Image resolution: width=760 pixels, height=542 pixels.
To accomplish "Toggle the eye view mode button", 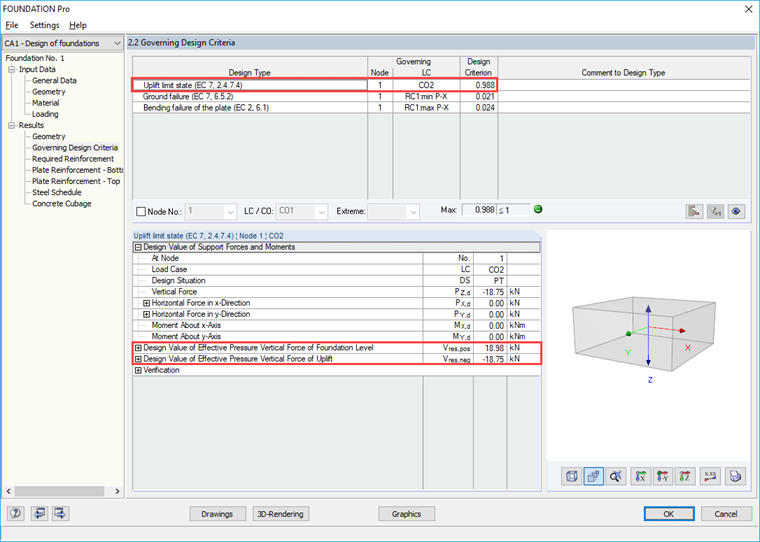I will 736,211.
